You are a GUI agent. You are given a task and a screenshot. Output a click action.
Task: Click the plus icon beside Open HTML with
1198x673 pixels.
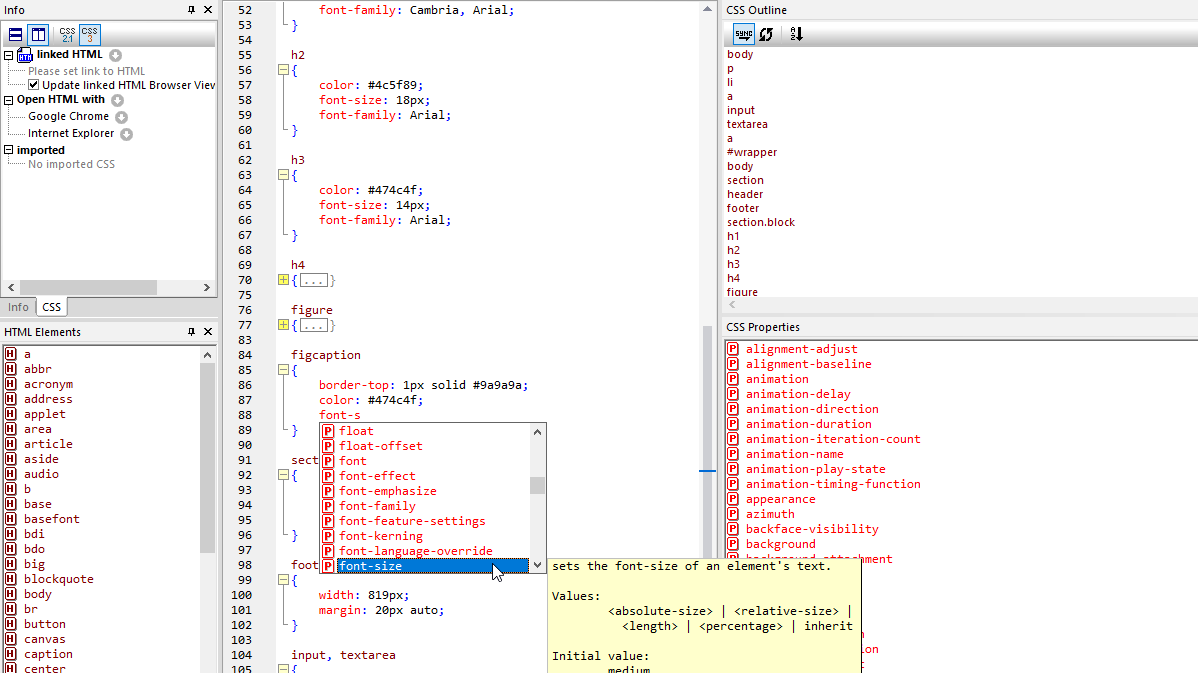point(118,100)
